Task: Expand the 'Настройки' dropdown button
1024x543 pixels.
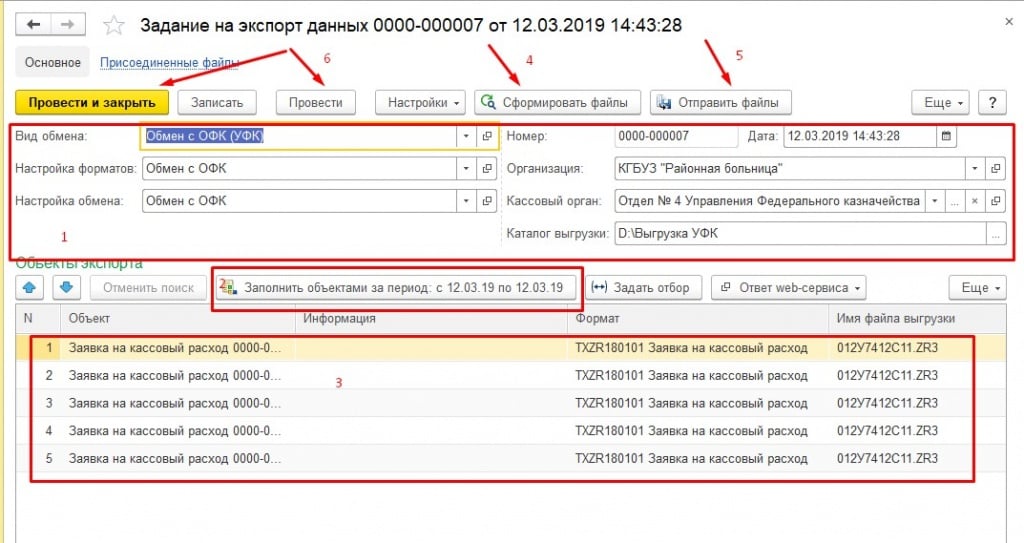Action: pos(420,102)
